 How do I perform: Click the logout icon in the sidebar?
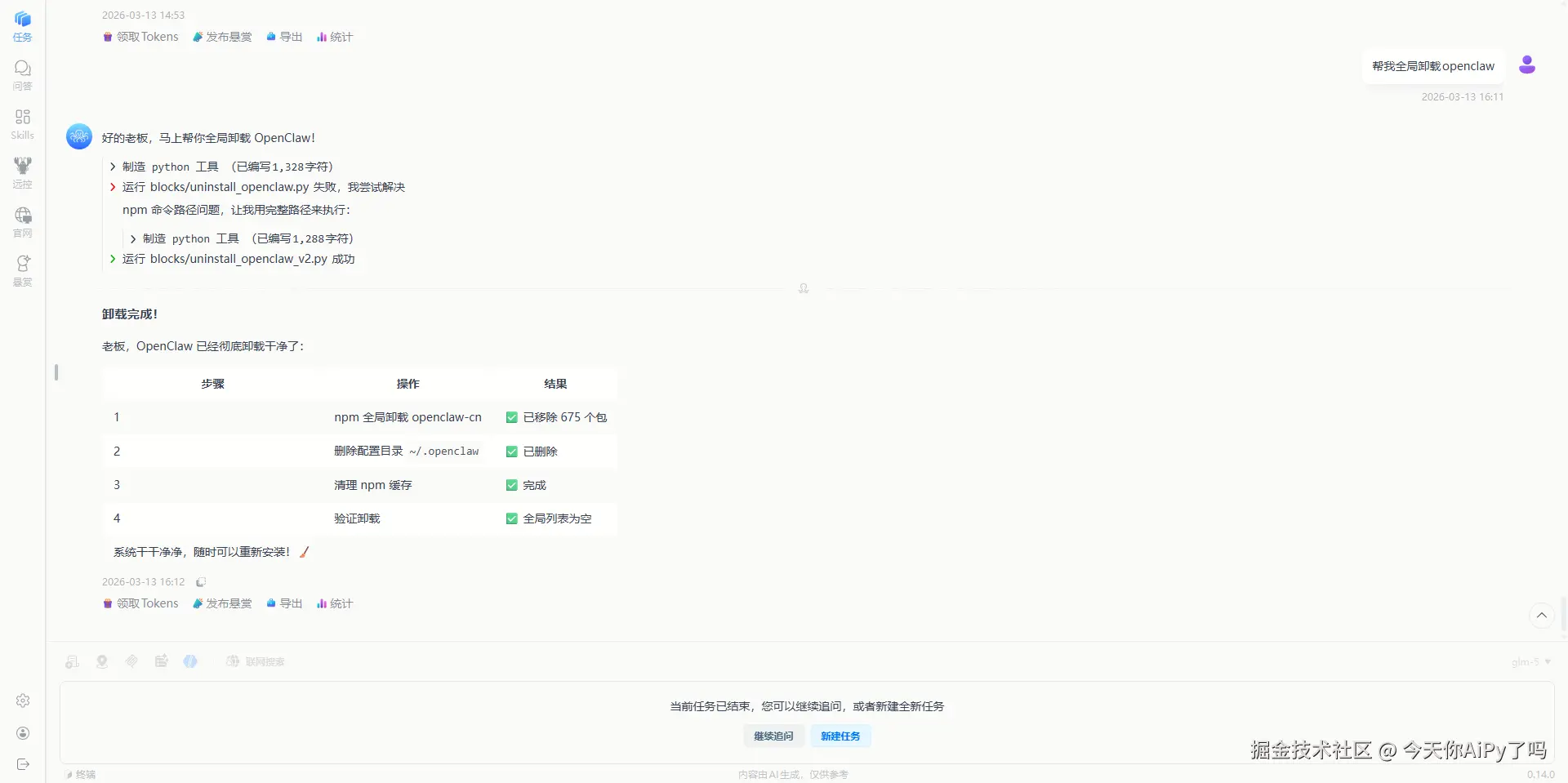coord(23,764)
